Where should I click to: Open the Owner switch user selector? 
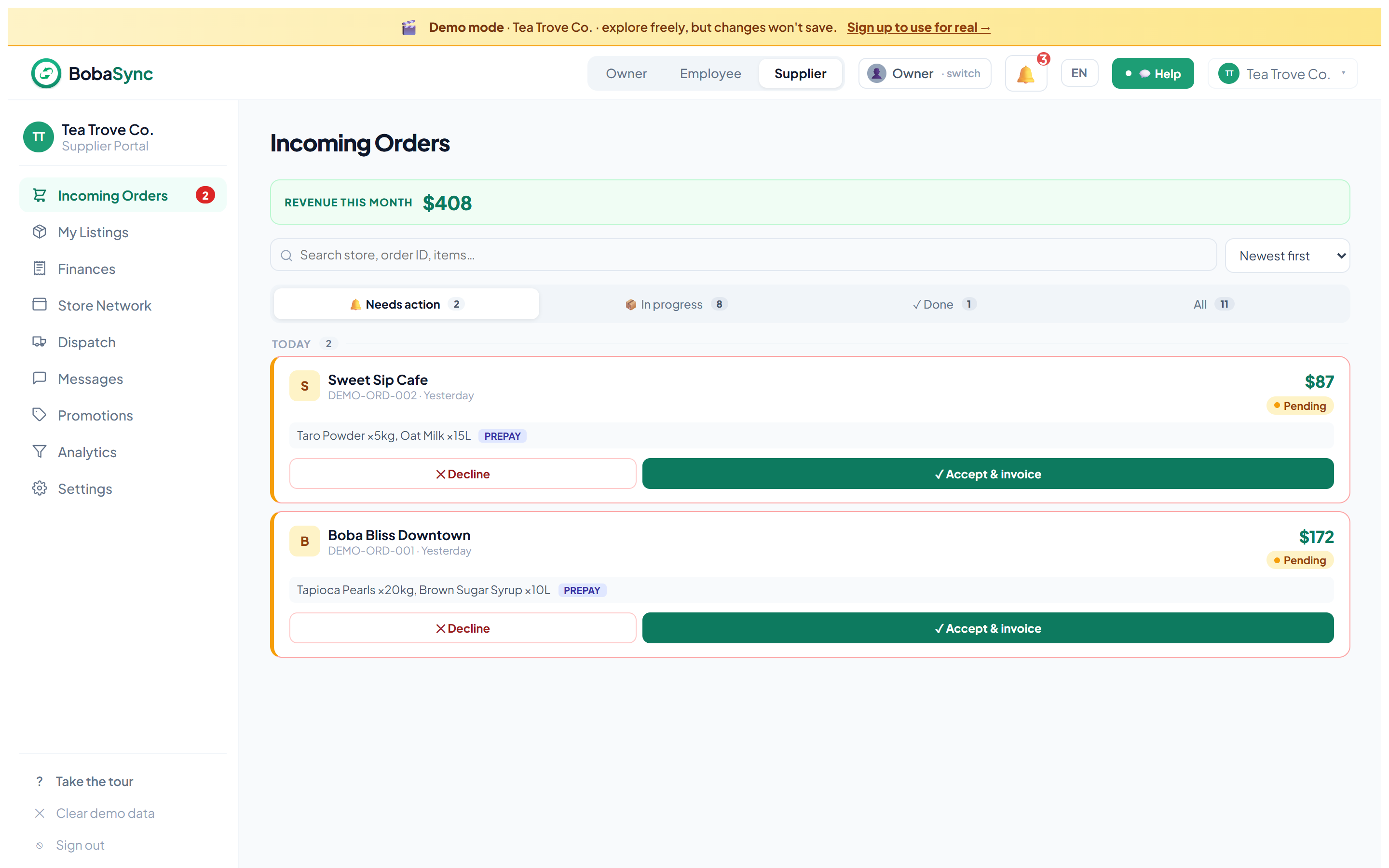point(925,73)
